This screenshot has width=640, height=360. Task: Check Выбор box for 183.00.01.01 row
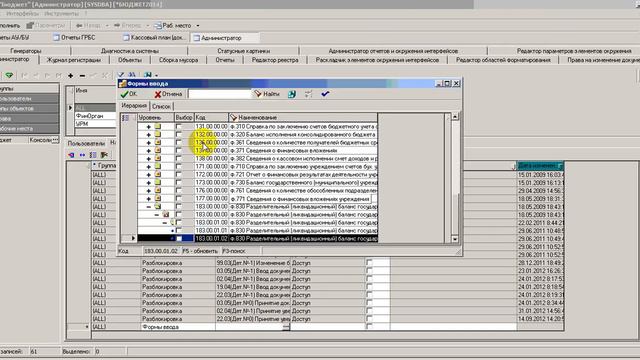tap(179, 231)
